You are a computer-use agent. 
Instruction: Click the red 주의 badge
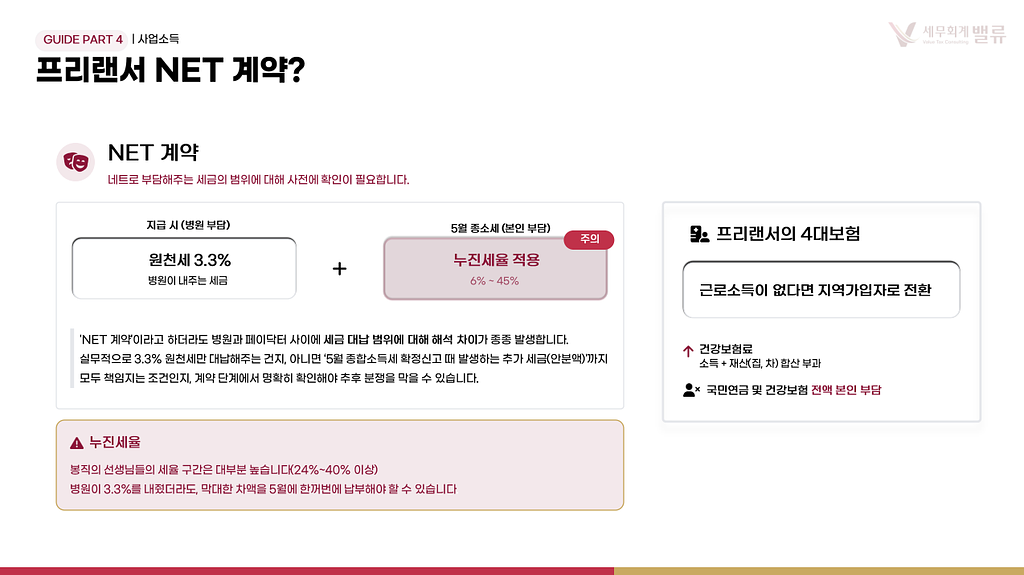(589, 240)
